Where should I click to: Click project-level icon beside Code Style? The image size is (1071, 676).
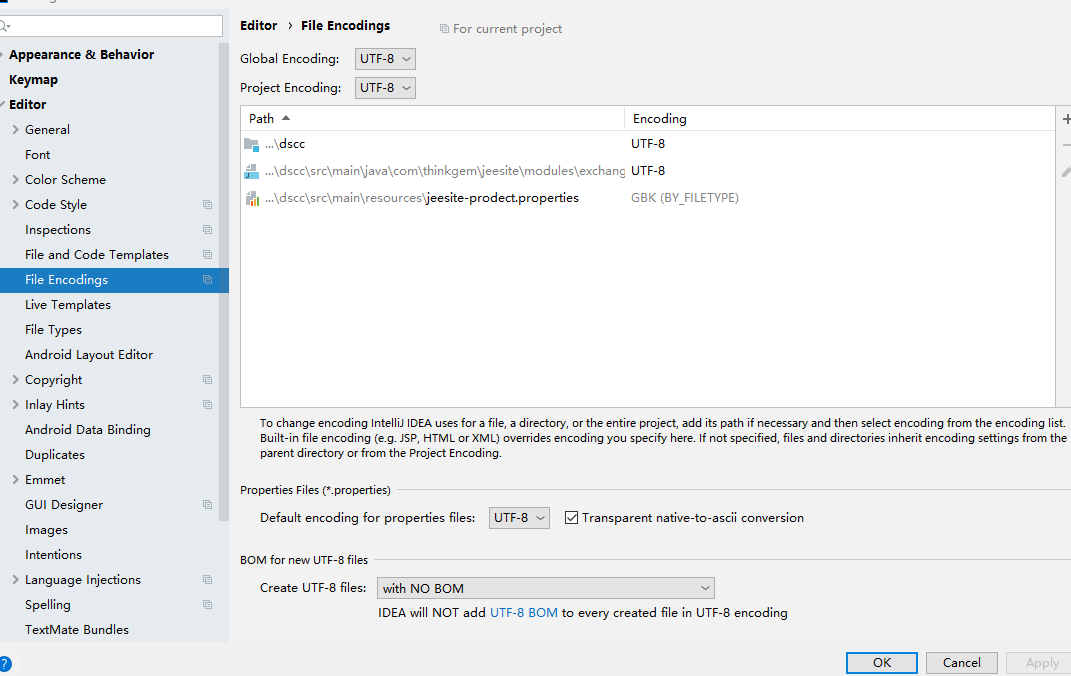coord(208,205)
